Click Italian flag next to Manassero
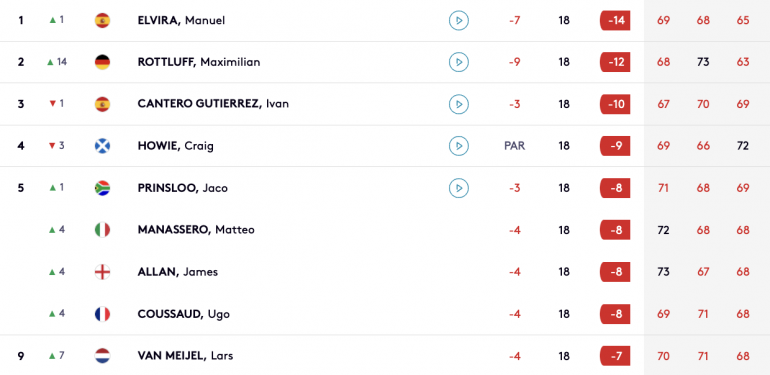The image size is (770, 375). tap(102, 230)
